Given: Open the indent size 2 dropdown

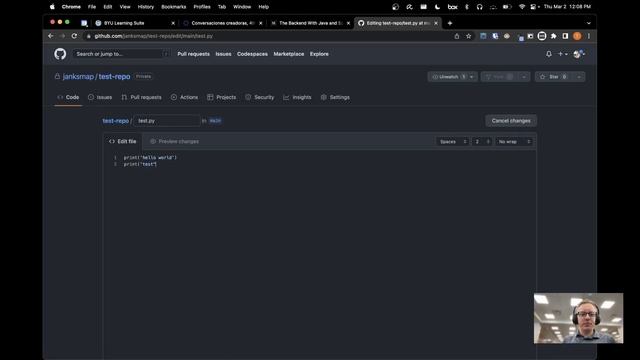Looking at the screenshot, I should coord(482,142).
